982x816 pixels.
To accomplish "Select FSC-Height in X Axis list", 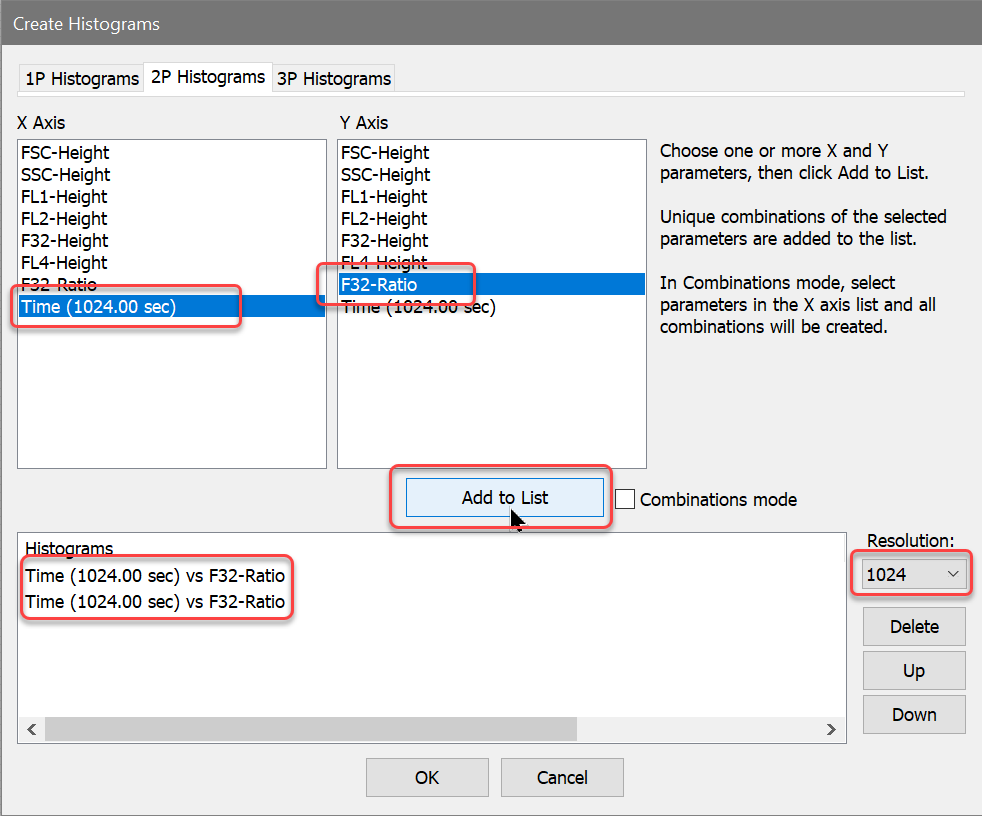I will click(x=65, y=153).
